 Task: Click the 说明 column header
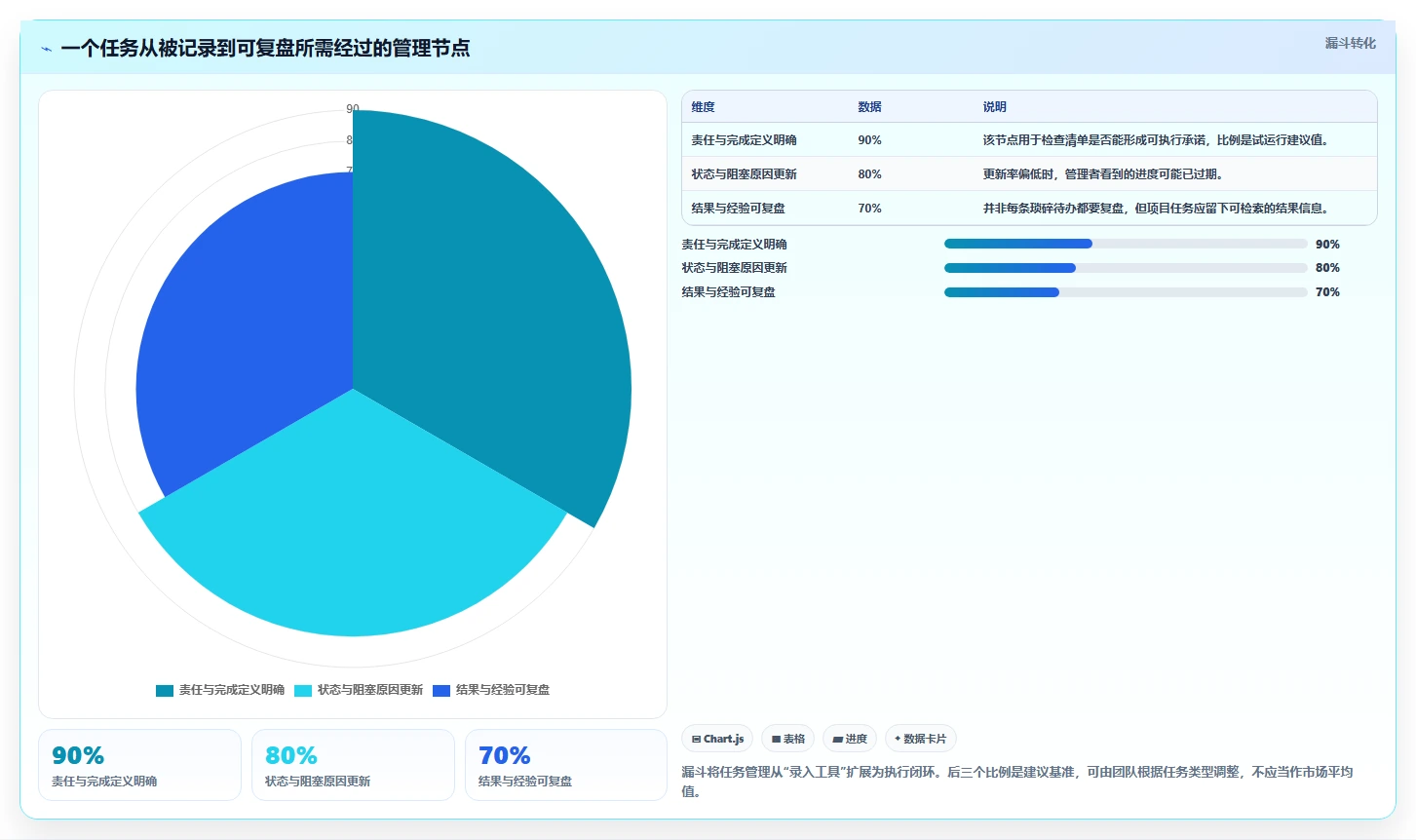[994, 107]
